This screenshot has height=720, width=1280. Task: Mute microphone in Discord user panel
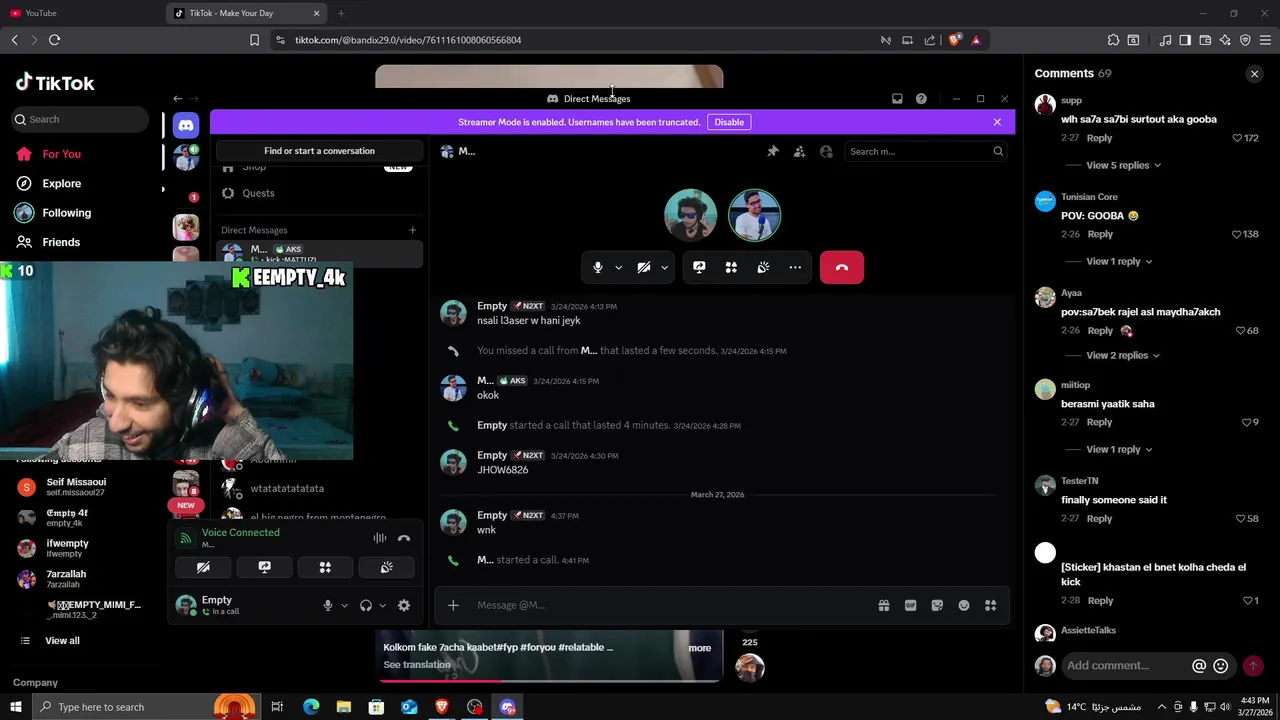point(327,605)
